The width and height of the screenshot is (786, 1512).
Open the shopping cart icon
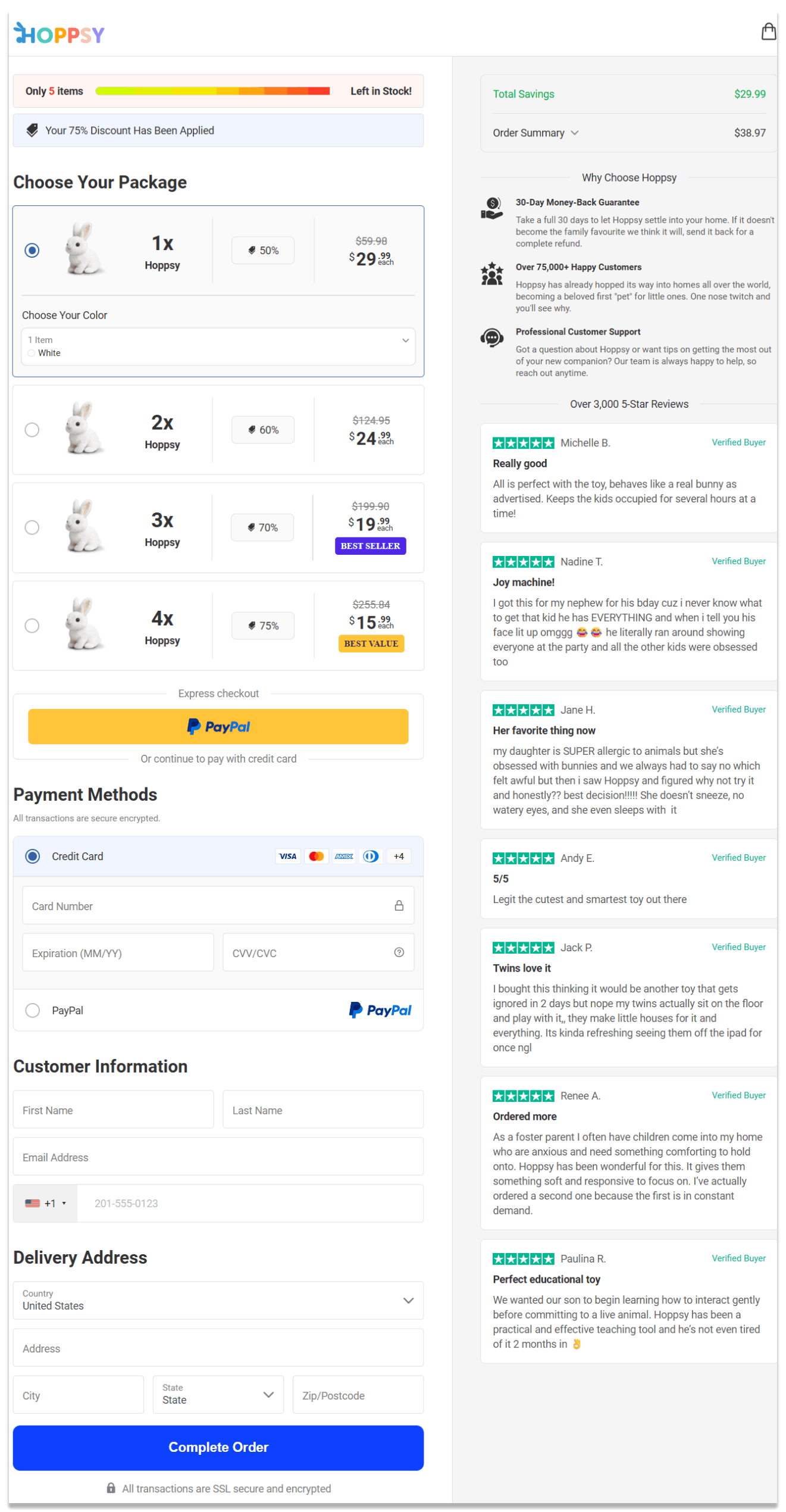point(769,32)
